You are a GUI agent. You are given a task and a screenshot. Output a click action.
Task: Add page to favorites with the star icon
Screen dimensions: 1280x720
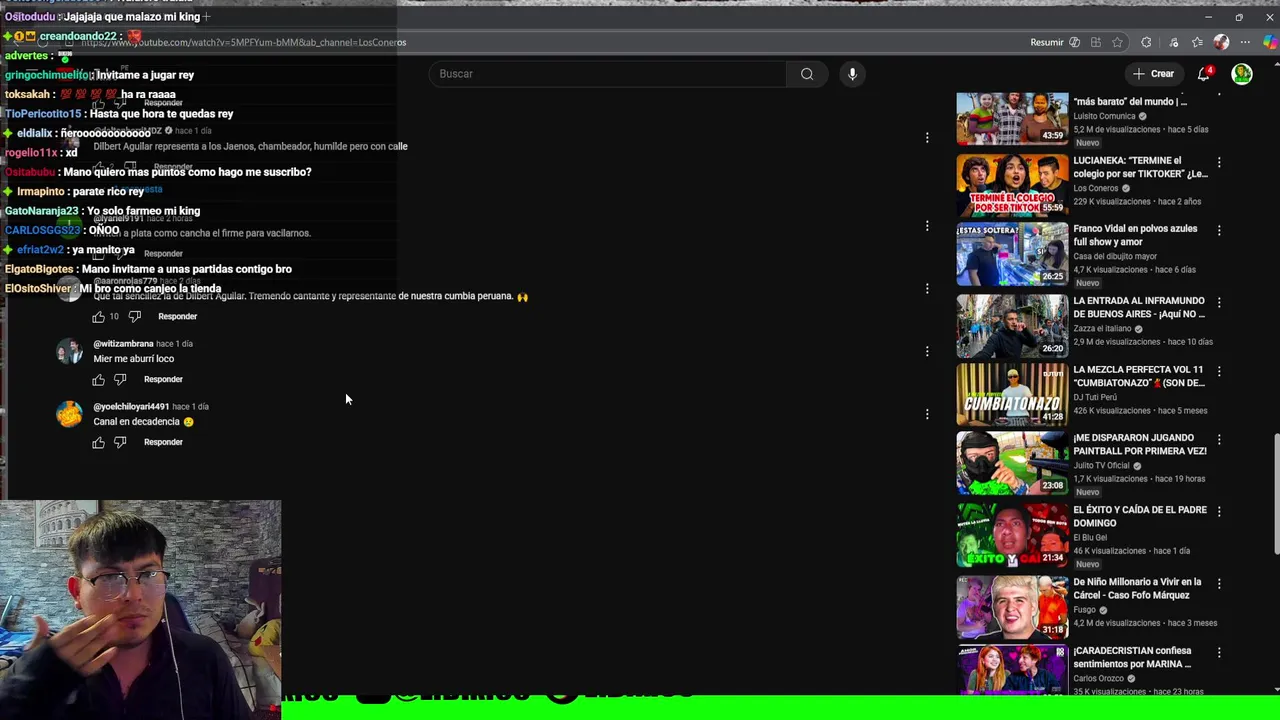(x=1117, y=42)
